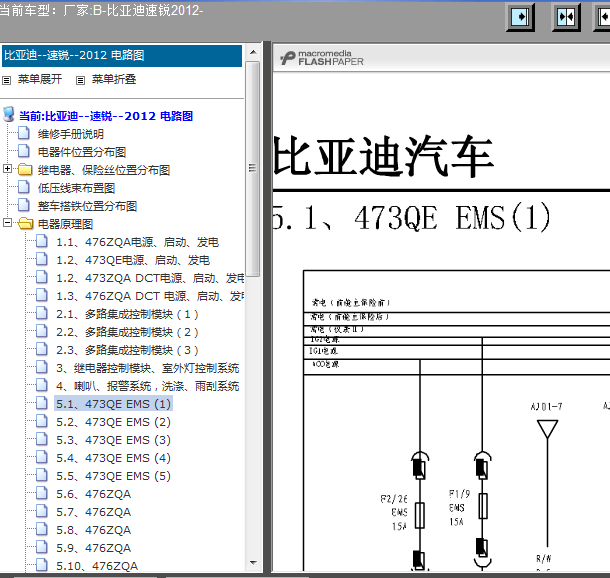The height and width of the screenshot is (578, 610).
Task: Click the document icon for 维修手册说明
Action: pyautogui.click(x=24, y=133)
